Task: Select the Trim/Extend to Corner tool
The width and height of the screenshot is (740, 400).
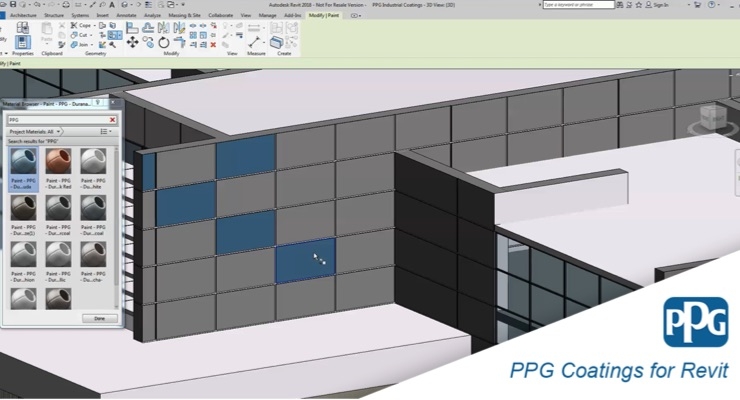Action: 179,43
